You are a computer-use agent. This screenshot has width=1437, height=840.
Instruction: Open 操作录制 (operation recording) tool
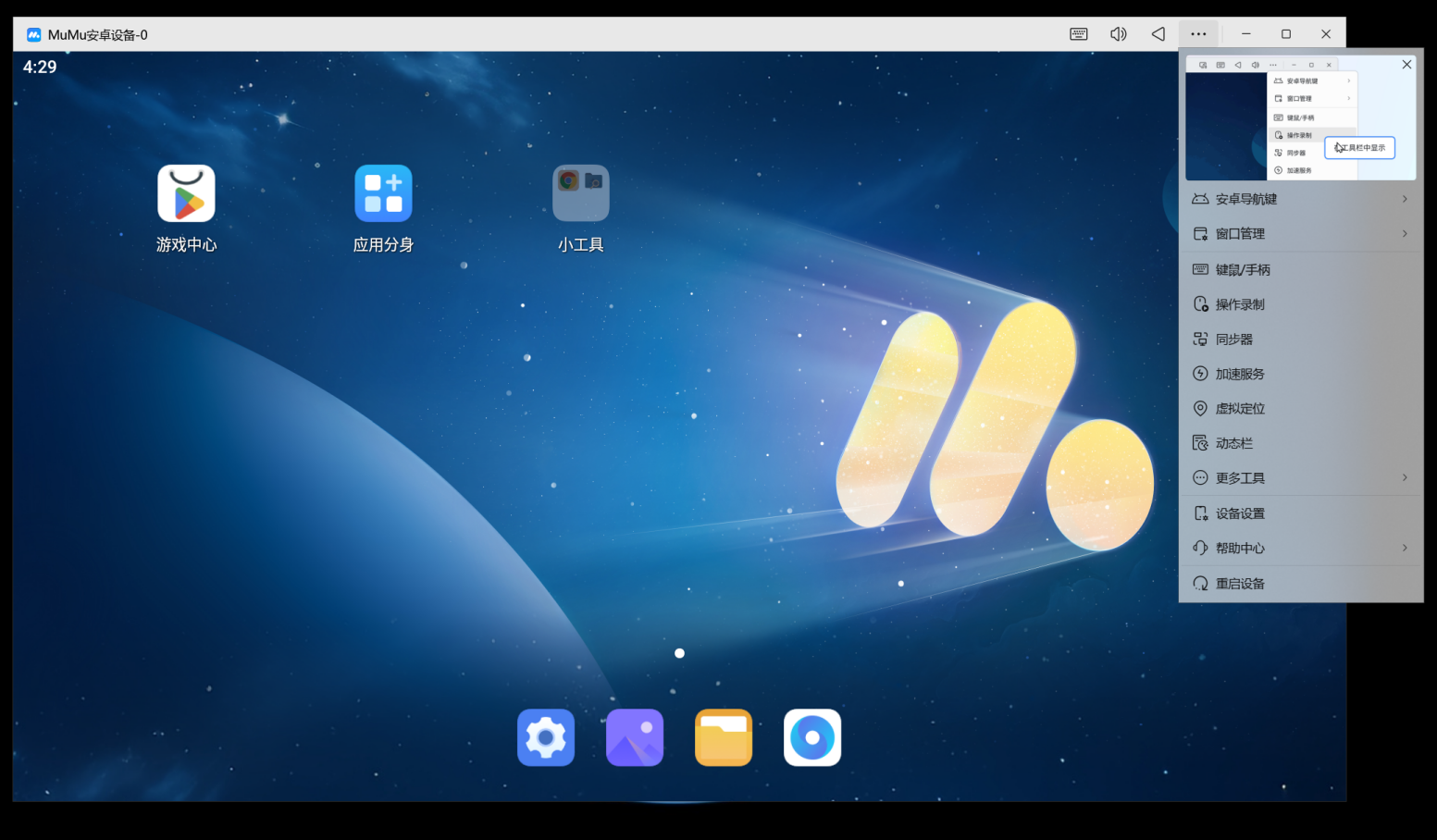pyautogui.click(x=1238, y=303)
